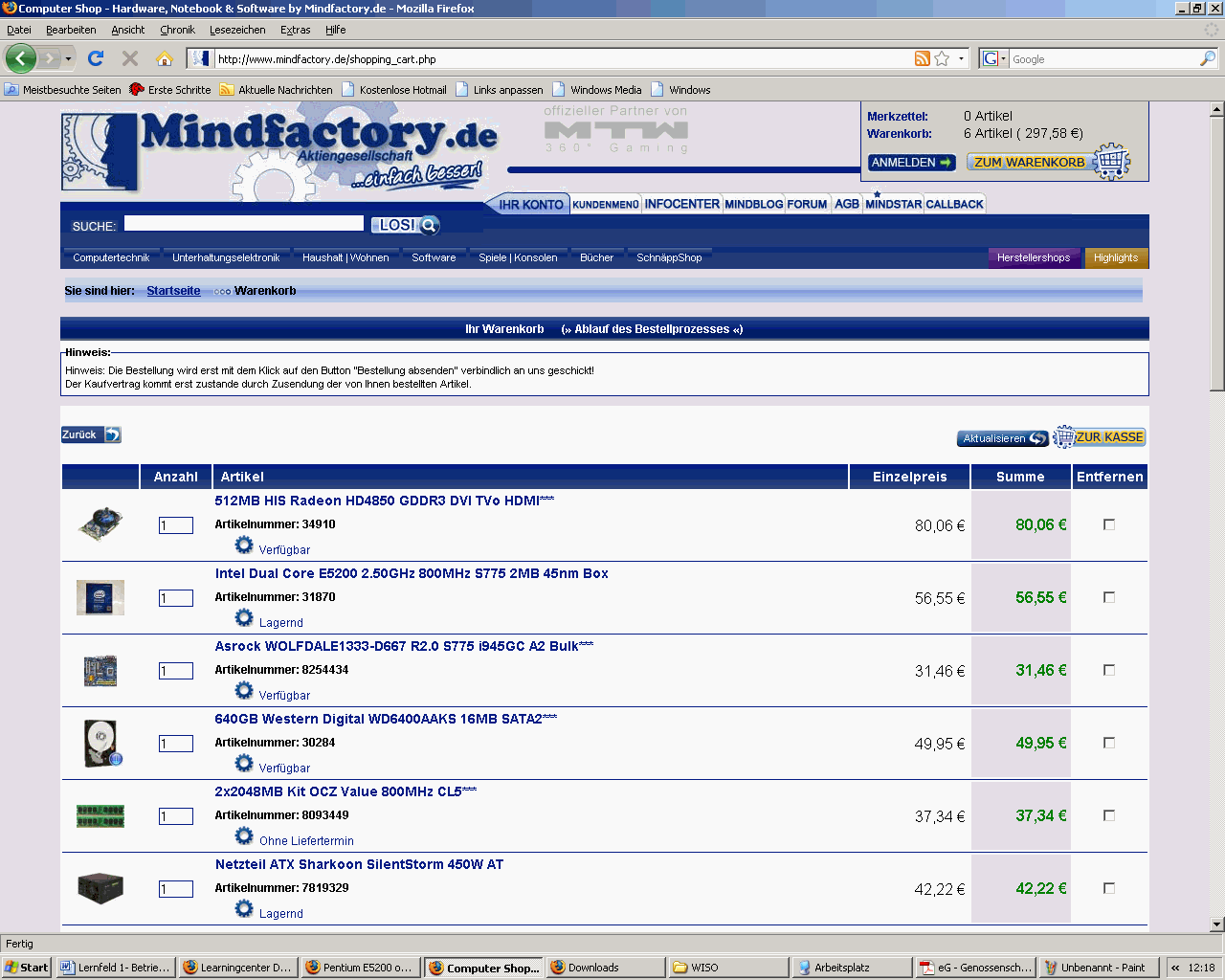Open OCZ RAM kit thumbnail

click(100, 816)
